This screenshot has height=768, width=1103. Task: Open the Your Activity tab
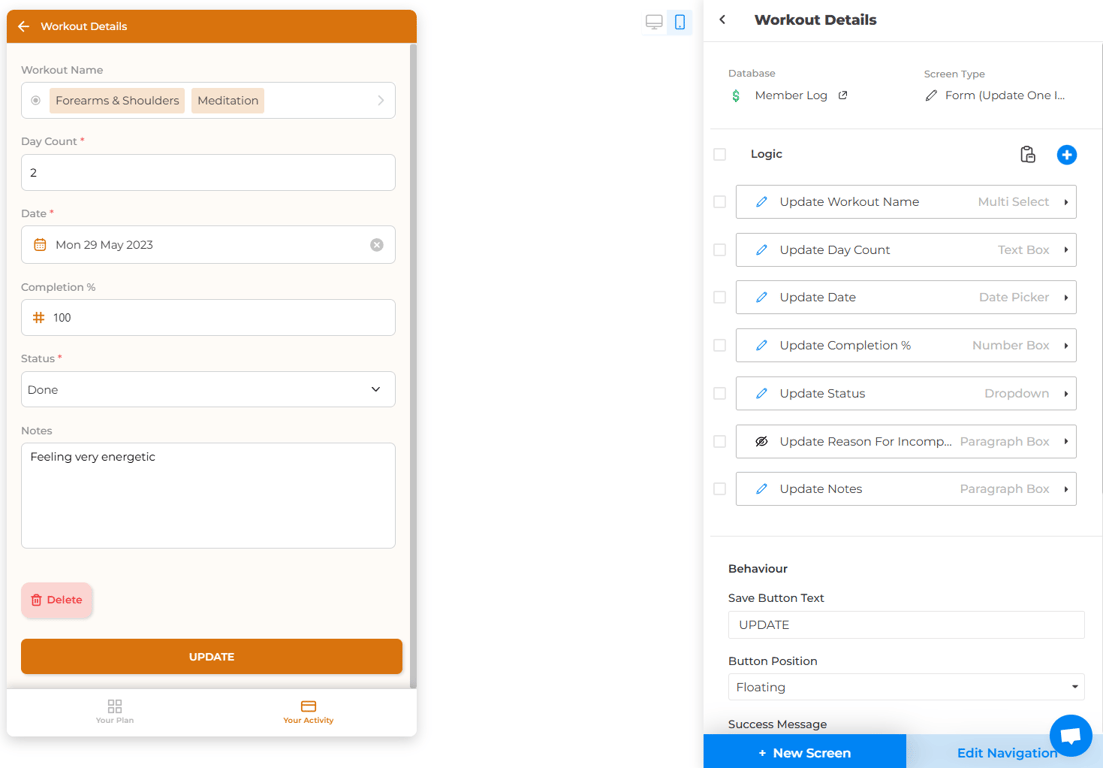click(308, 711)
